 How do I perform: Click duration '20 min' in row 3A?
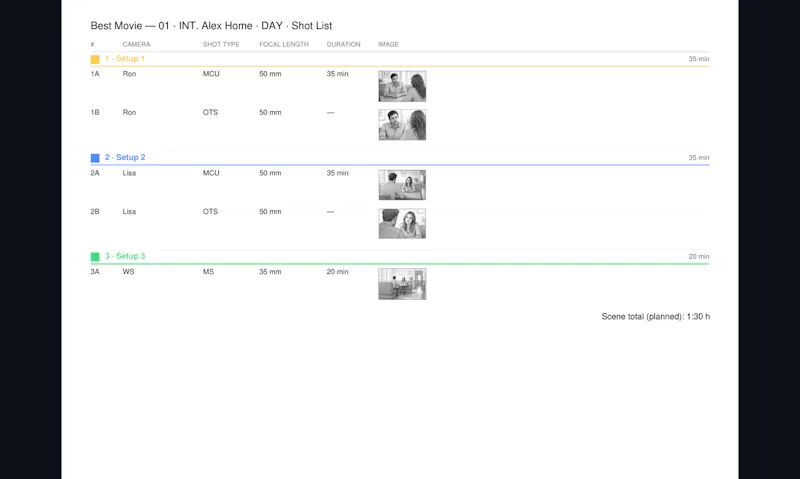[338, 272]
